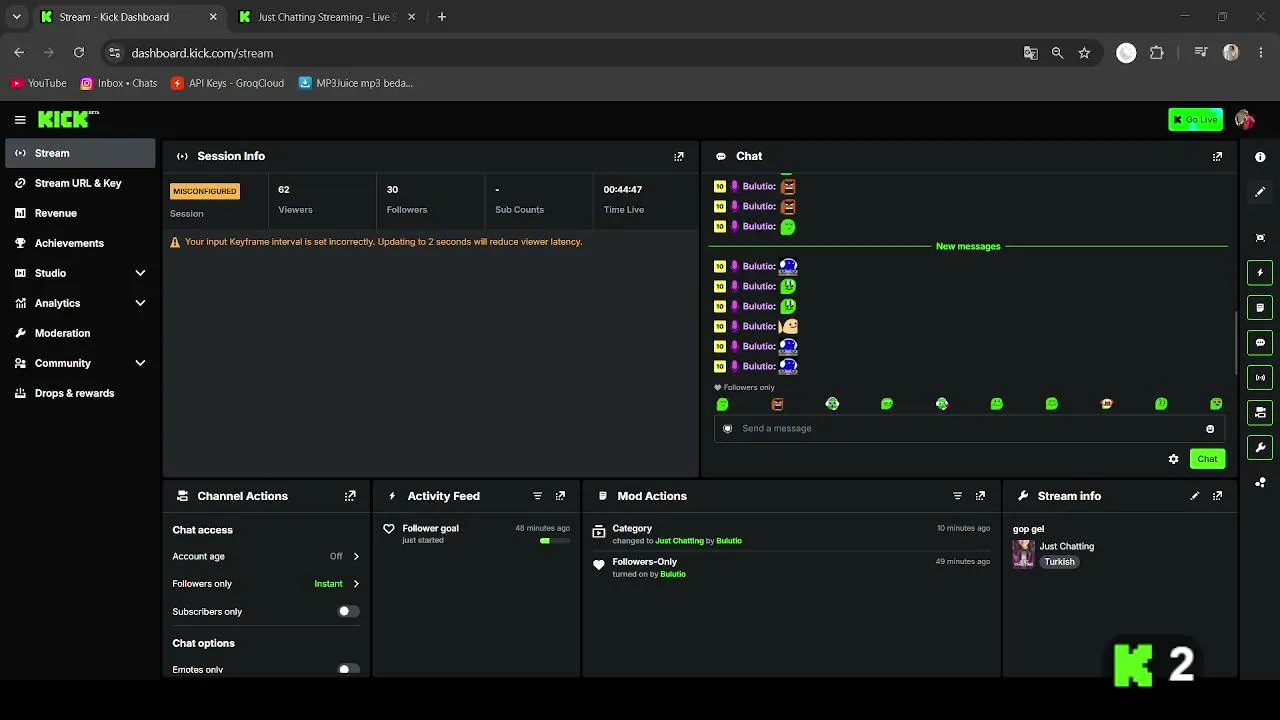Pop out the Chat panel
1280x720 pixels.
1217,156
